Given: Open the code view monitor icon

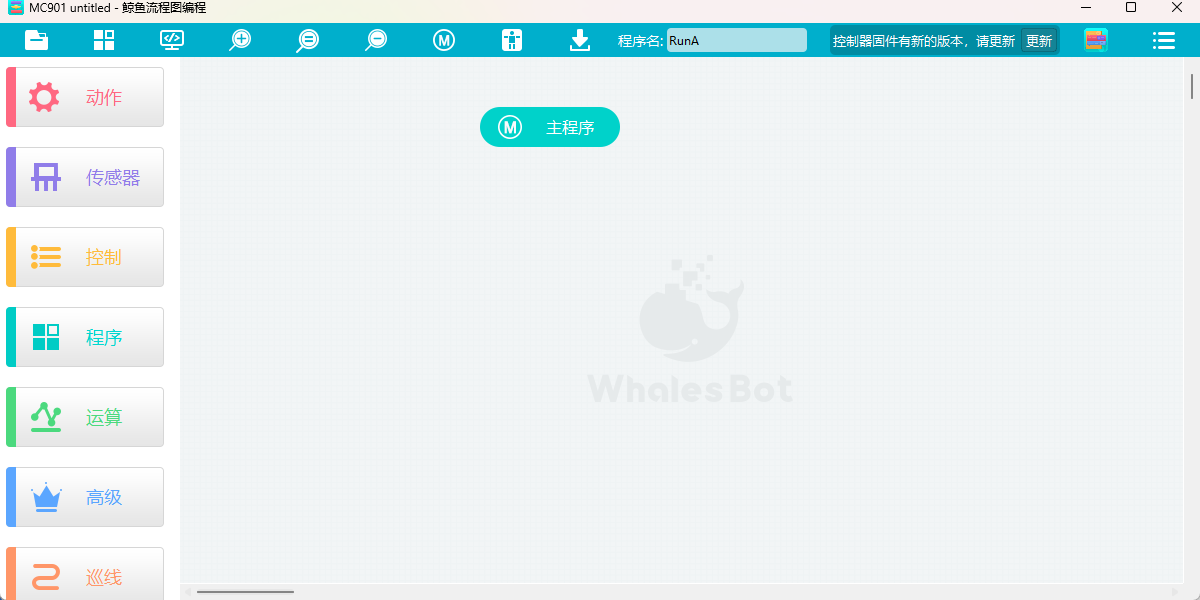Looking at the screenshot, I should tap(172, 40).
